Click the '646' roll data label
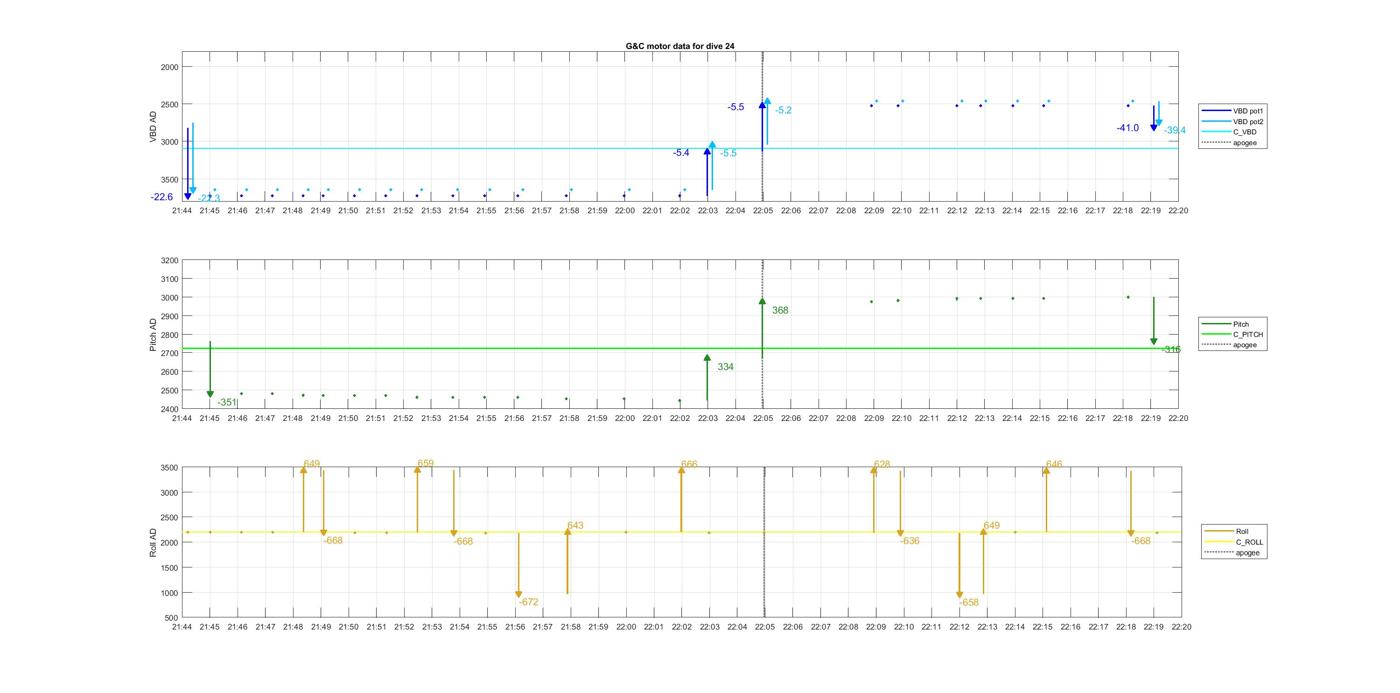Screen dimensions: 1400x693 [x=1054, y=464]
